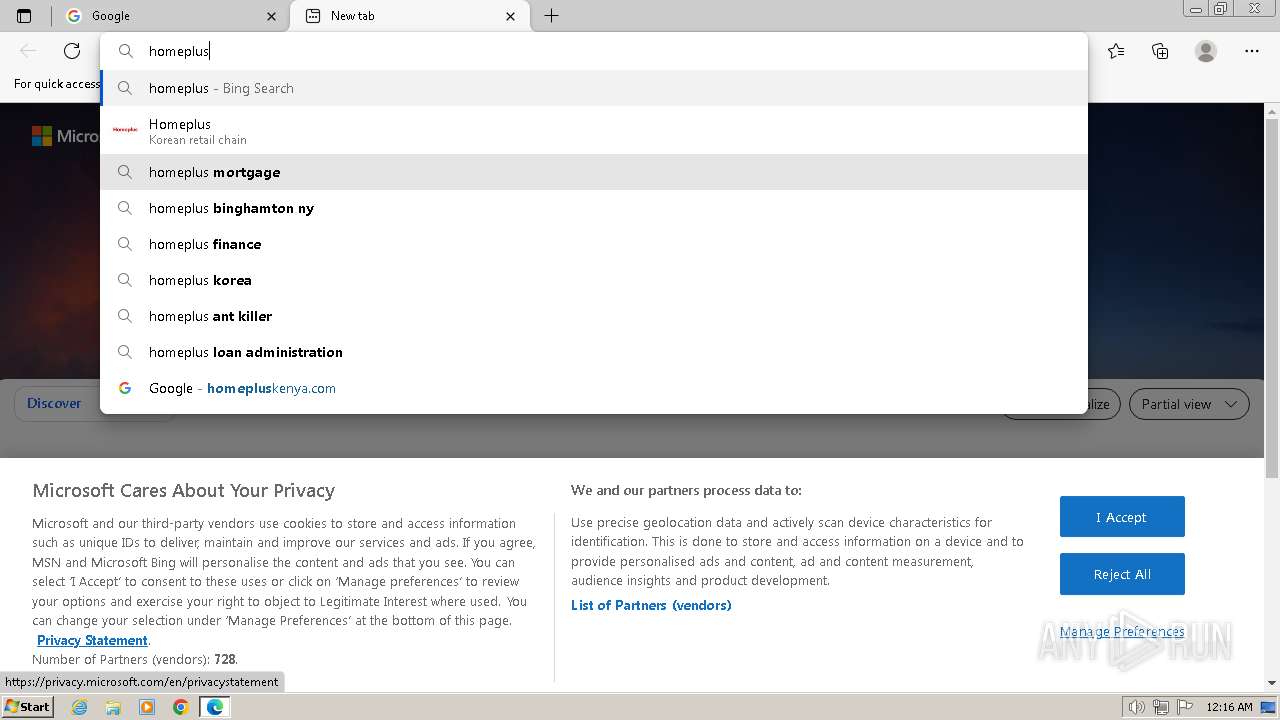Click the user profile avatar icon
This screenshot has width=1280, height=720.
click(x=1206, y=51)
